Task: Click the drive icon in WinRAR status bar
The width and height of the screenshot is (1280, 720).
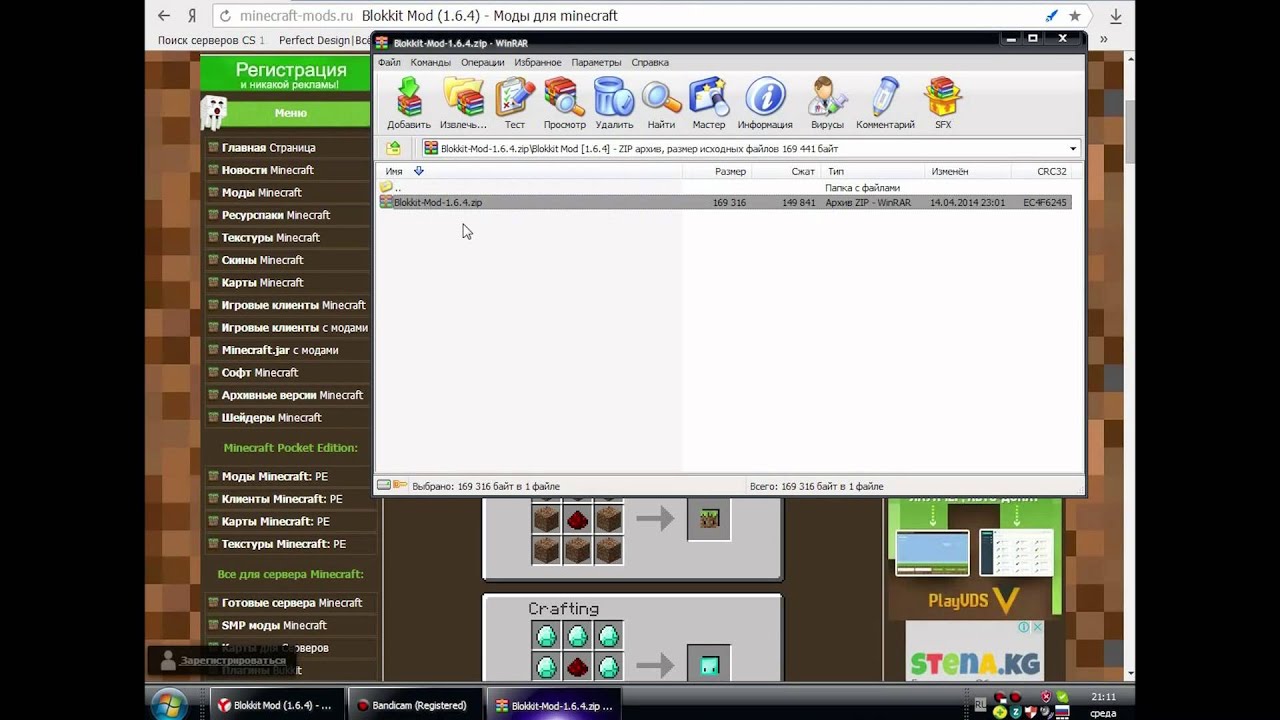Action: pyautogui.click(x=383, y=485)
